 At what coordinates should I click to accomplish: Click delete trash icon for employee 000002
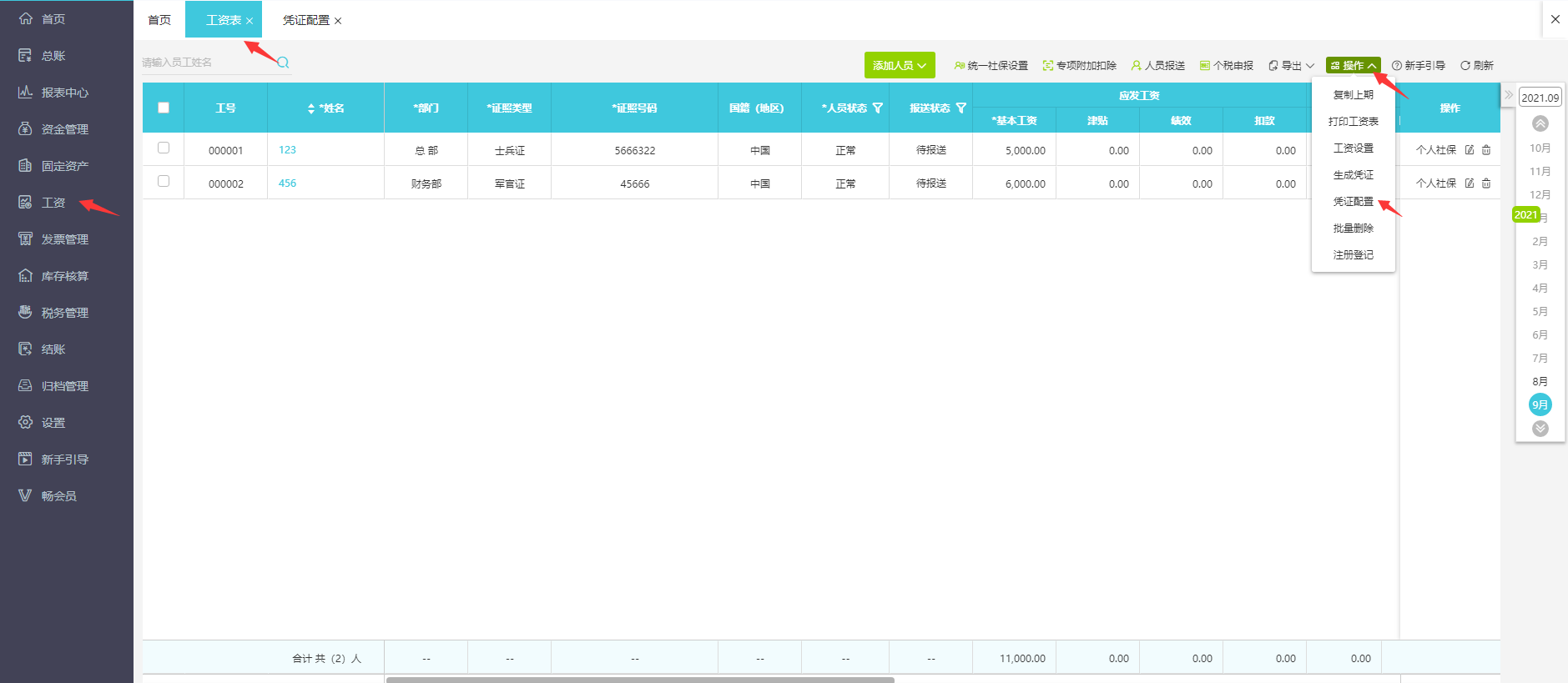pyautogui.click(x=1486, y=183)
